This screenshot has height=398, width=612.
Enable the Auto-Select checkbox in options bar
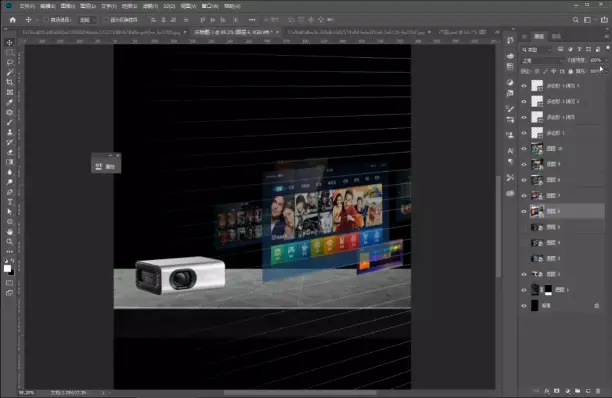[46, 20]
